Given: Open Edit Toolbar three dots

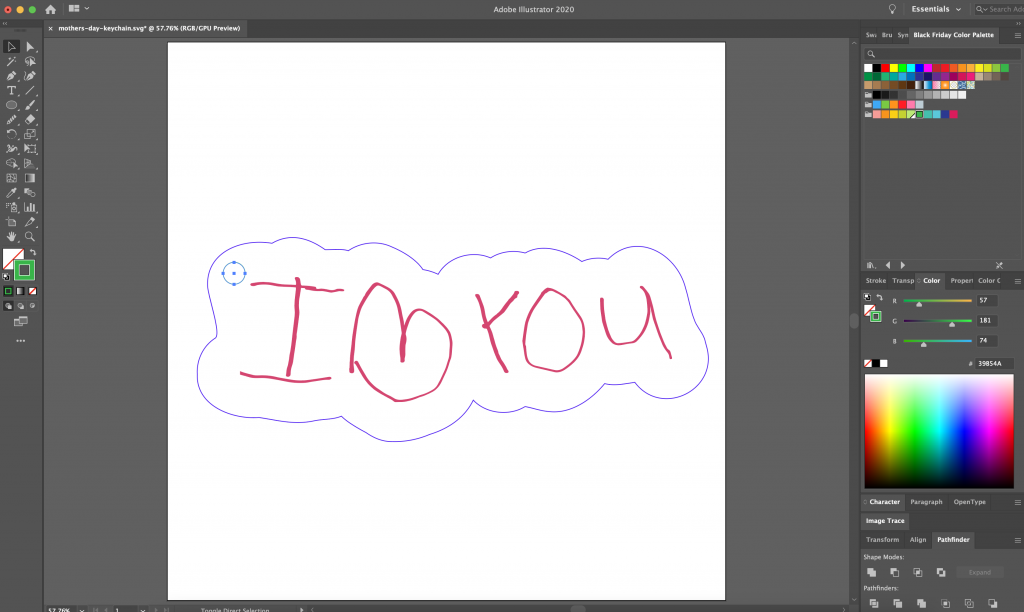Looking at the screenshot, I should tap(20, 340).
